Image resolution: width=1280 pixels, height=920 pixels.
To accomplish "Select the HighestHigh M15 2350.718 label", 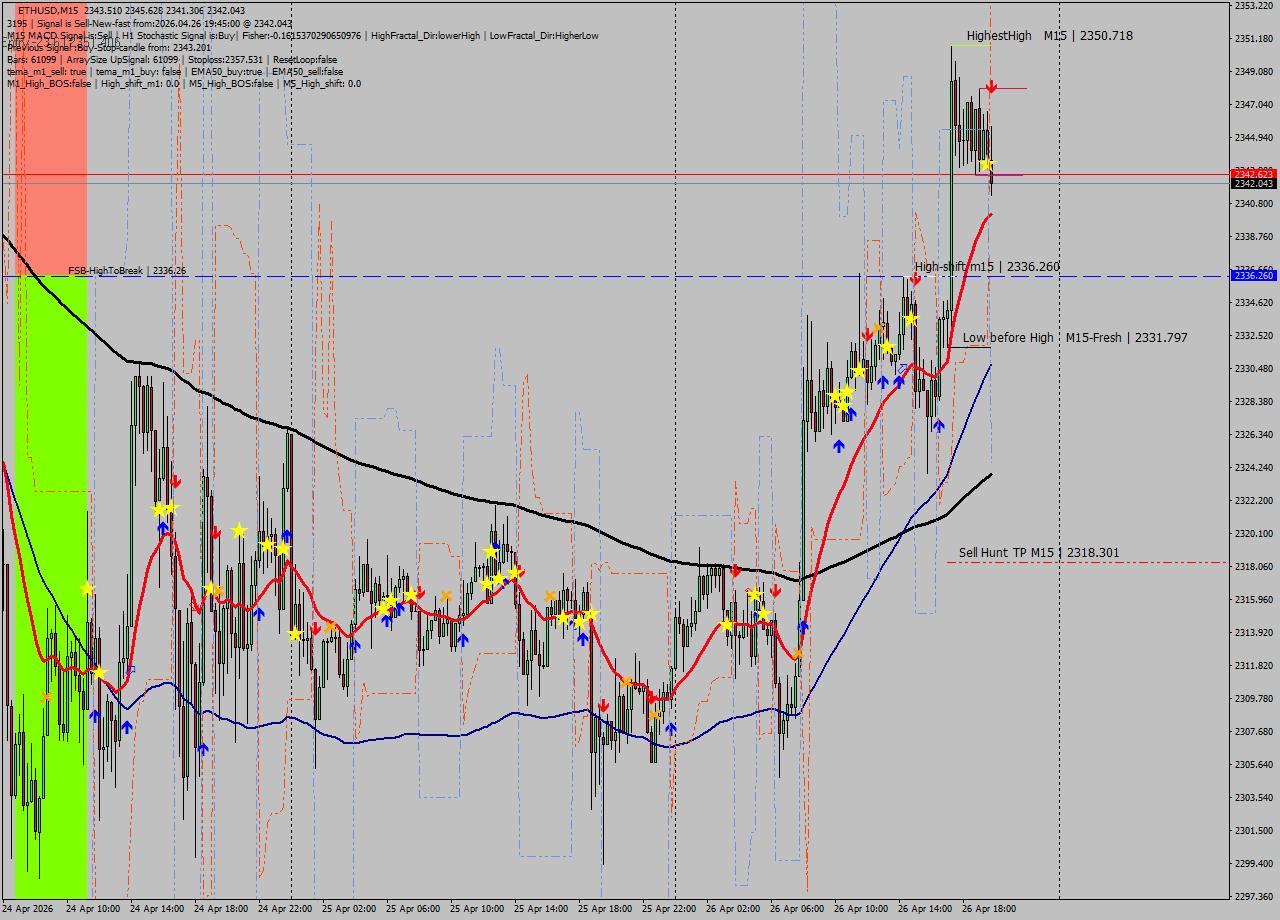I will [x=1049, y=36].
